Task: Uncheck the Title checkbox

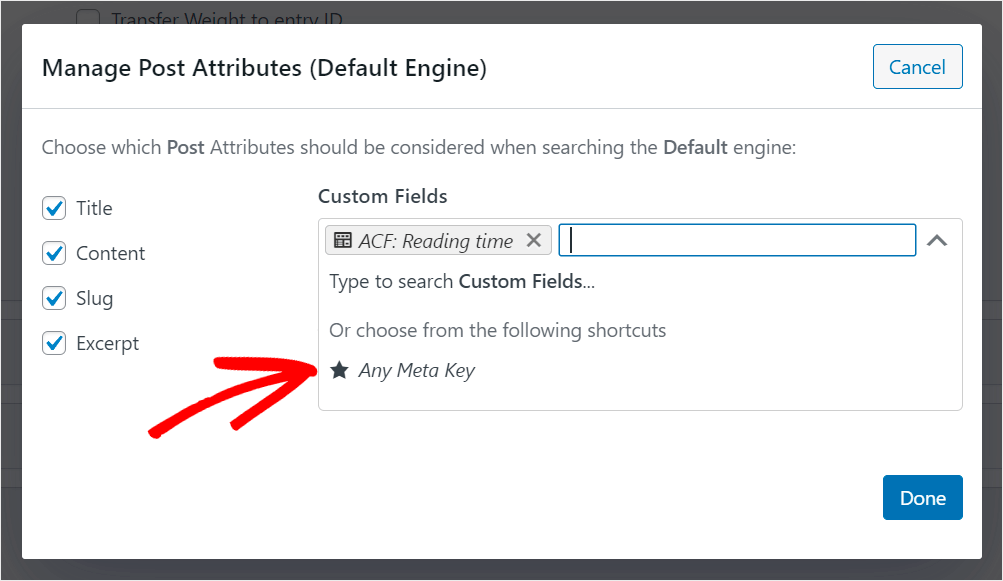Action: 54,208
